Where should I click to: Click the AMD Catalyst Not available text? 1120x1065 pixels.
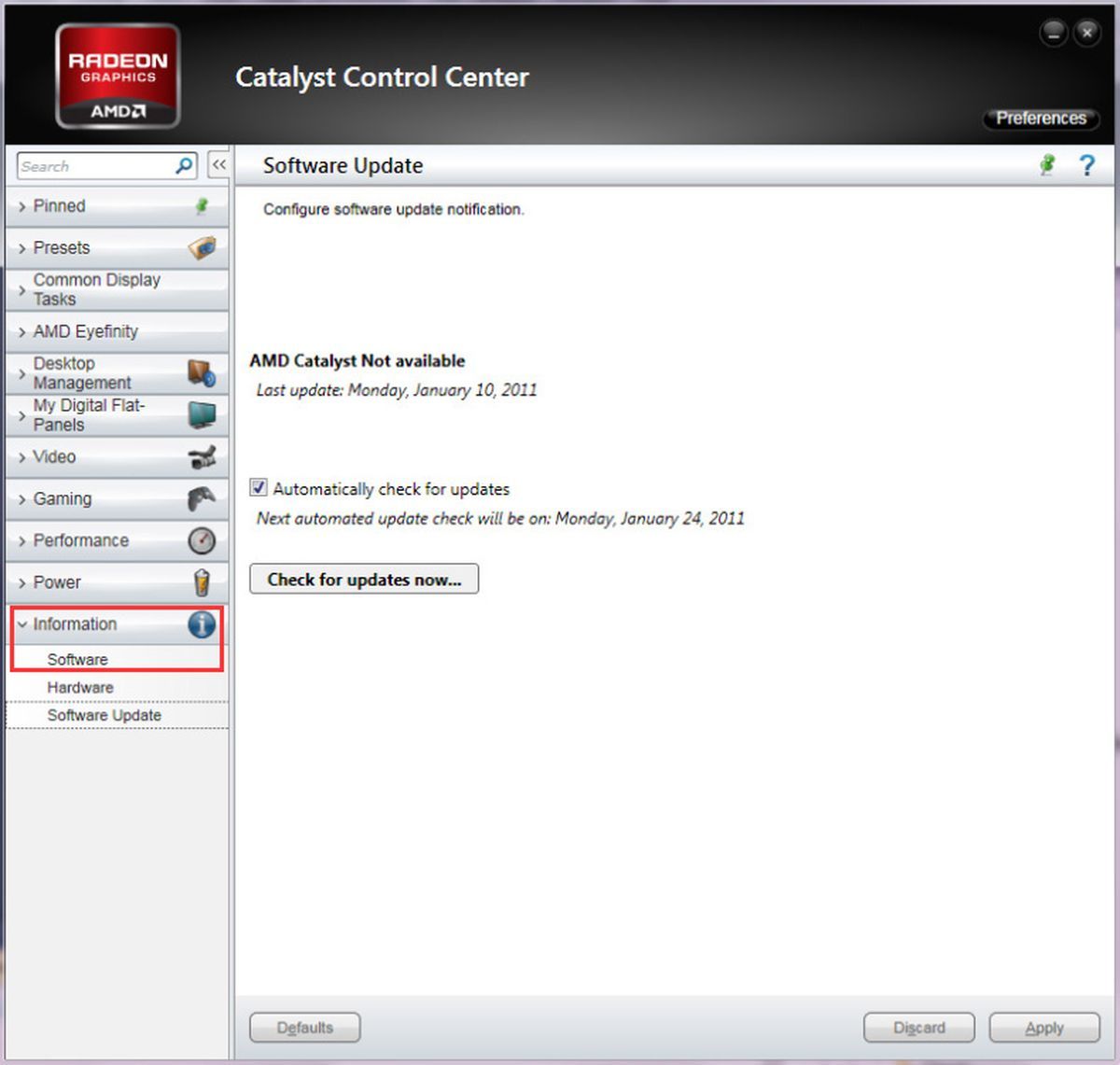pos(357,361)
